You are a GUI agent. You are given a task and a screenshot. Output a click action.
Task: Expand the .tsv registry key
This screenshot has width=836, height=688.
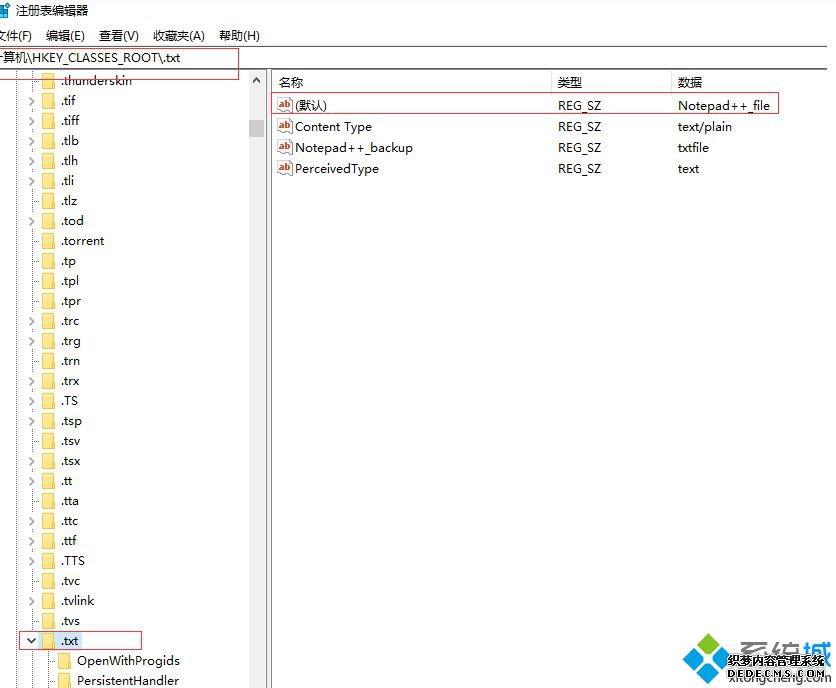click(31, 441)
